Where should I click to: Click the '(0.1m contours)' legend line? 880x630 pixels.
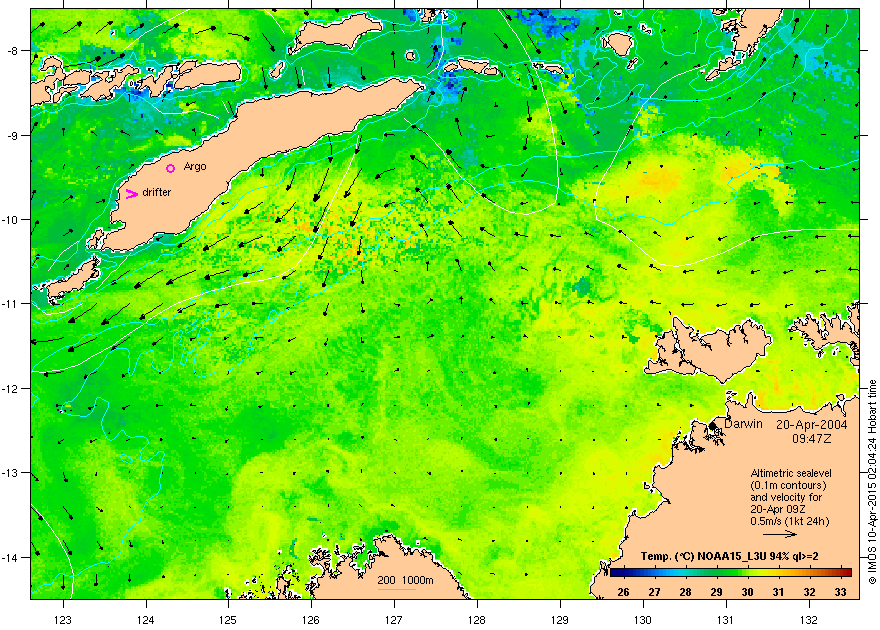(x=789, y=485)
